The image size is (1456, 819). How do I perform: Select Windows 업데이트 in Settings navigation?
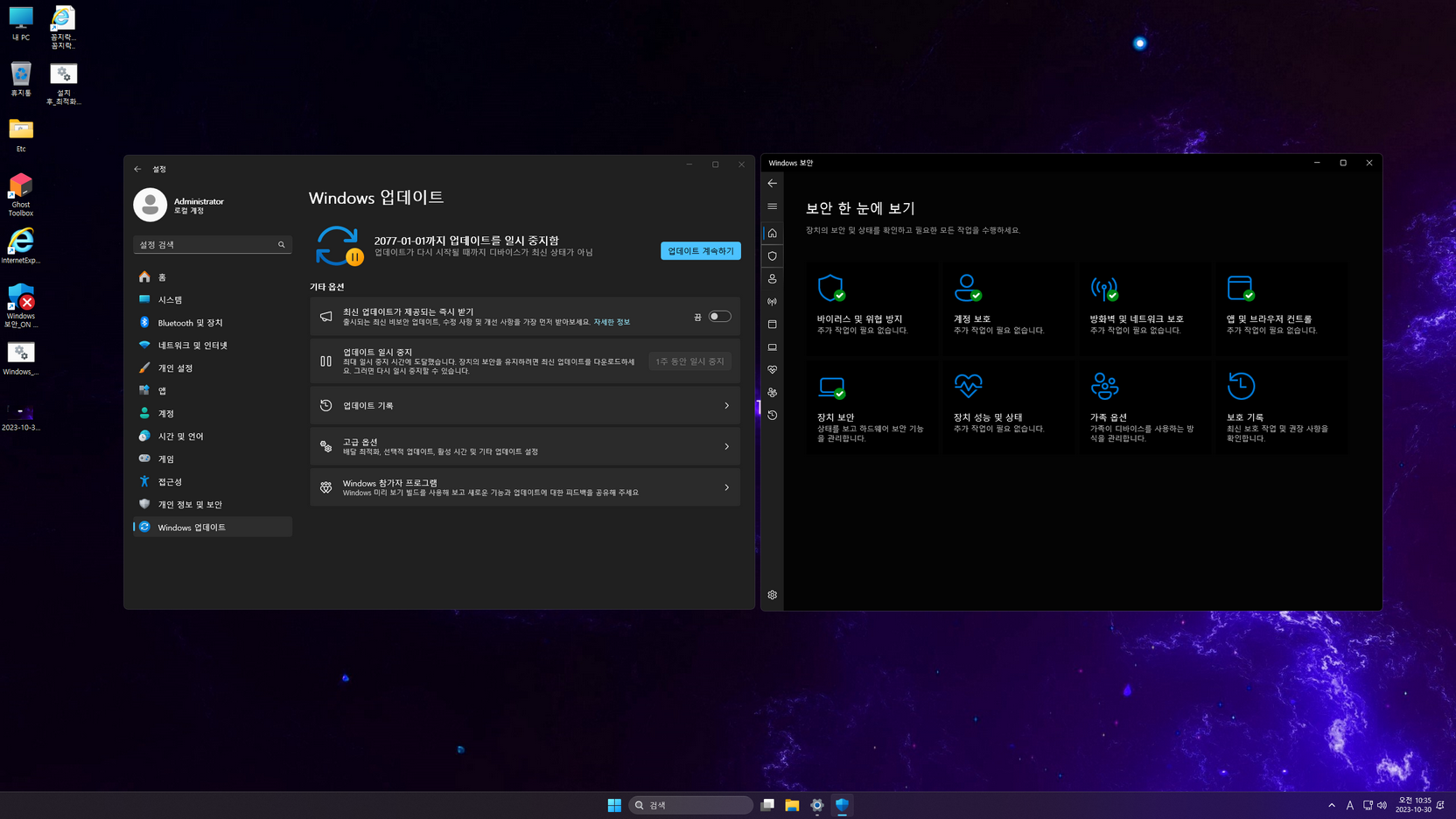213,528
